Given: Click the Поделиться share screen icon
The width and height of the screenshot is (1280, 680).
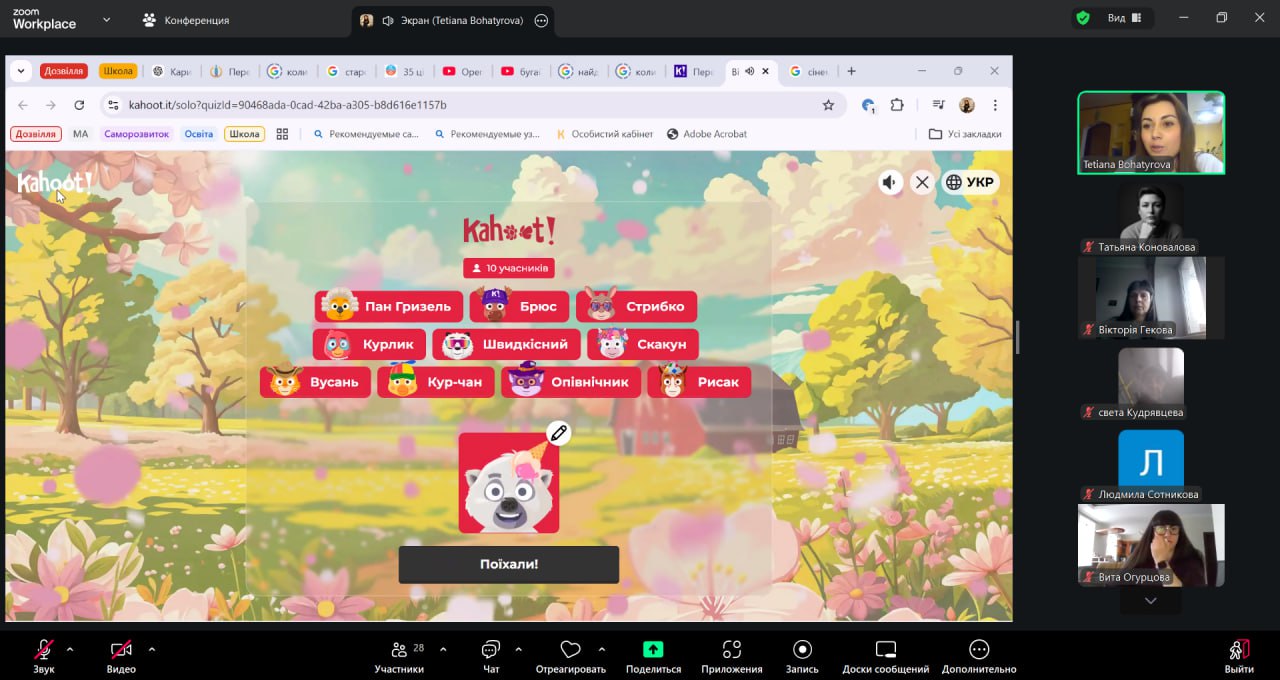Looking at the screenshot, I should [x=653, y=656].
